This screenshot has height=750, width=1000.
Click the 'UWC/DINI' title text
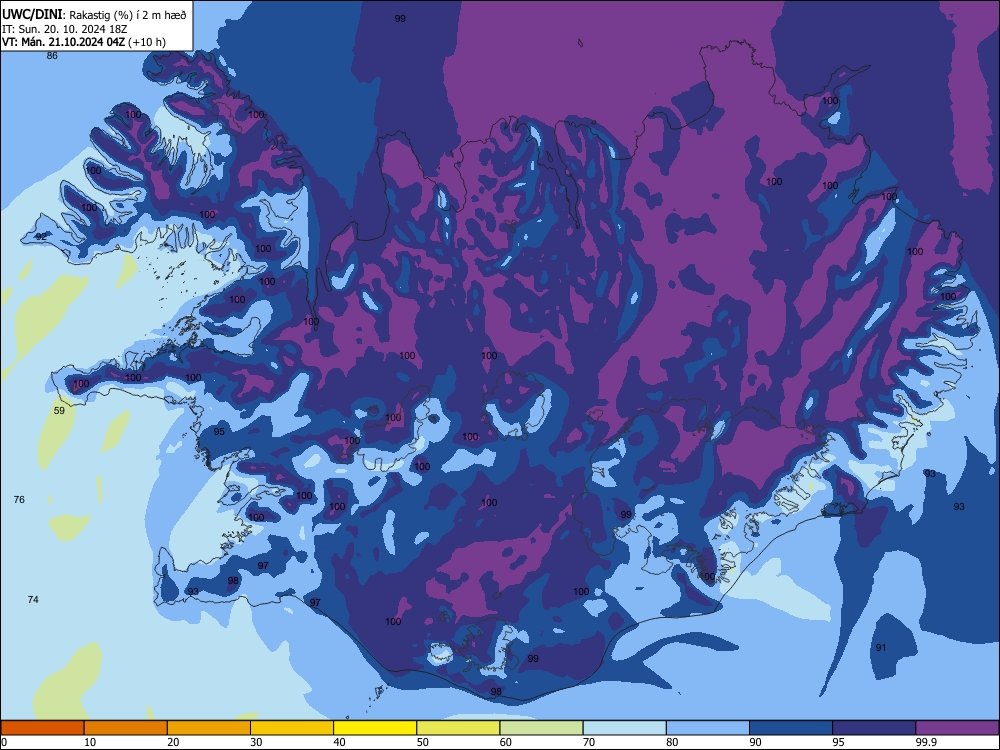32,15
